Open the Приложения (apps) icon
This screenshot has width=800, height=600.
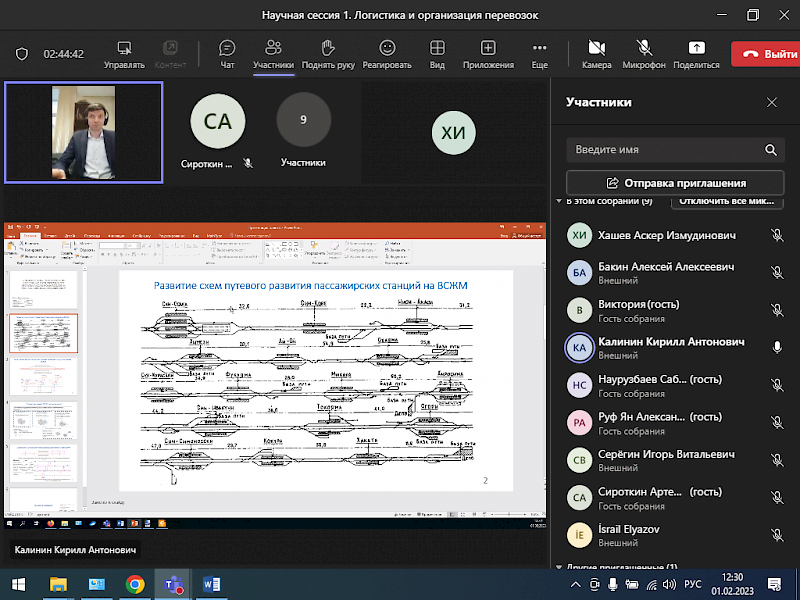click(488, 49)
